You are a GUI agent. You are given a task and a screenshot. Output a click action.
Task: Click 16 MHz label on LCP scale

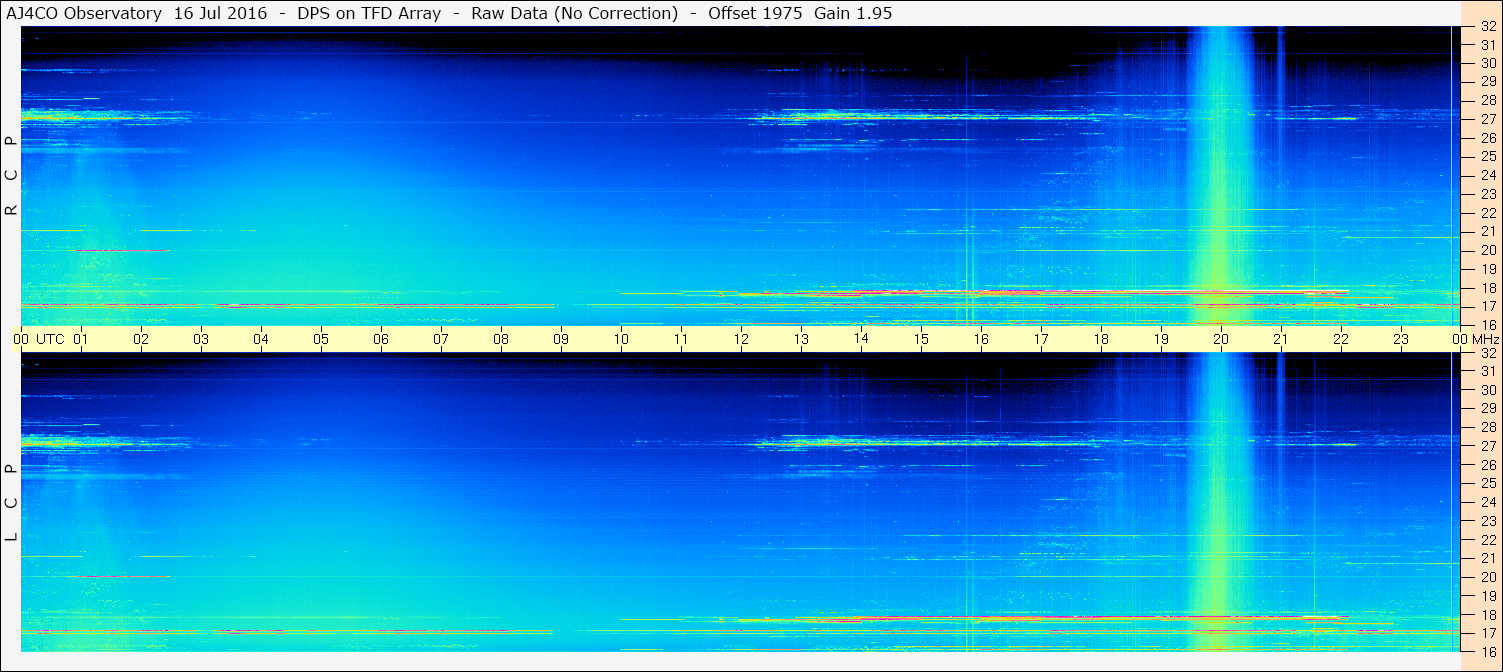click(1487, 651)
